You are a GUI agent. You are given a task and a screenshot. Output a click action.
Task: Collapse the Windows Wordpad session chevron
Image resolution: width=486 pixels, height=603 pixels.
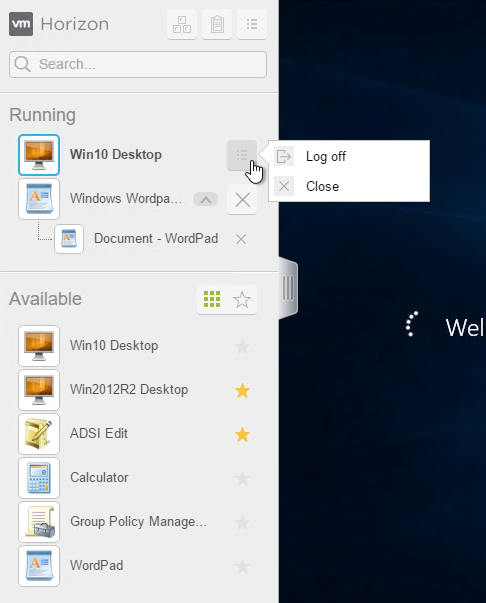click(205, 199)
